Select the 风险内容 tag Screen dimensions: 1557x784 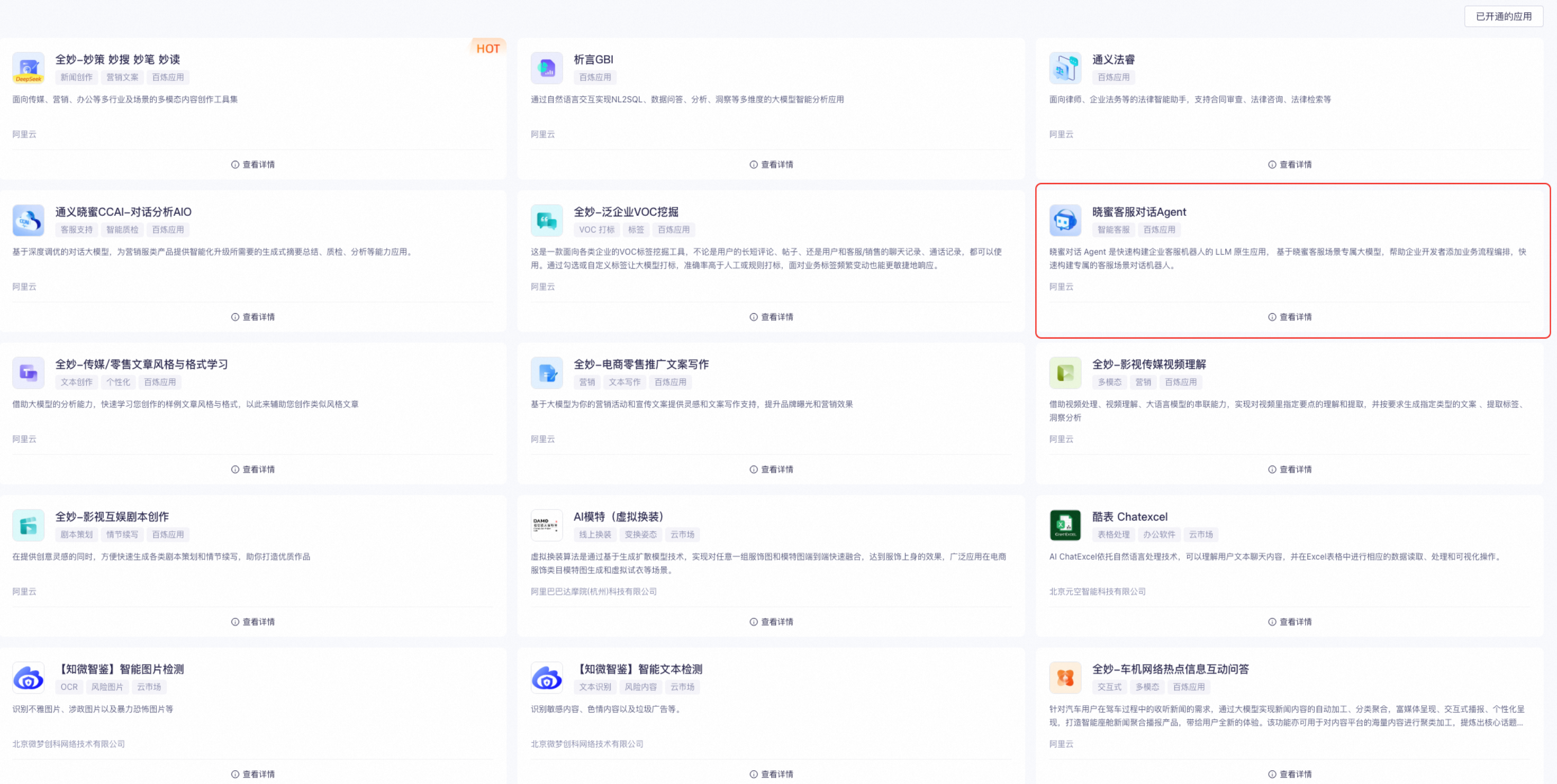tap(641, 687)
